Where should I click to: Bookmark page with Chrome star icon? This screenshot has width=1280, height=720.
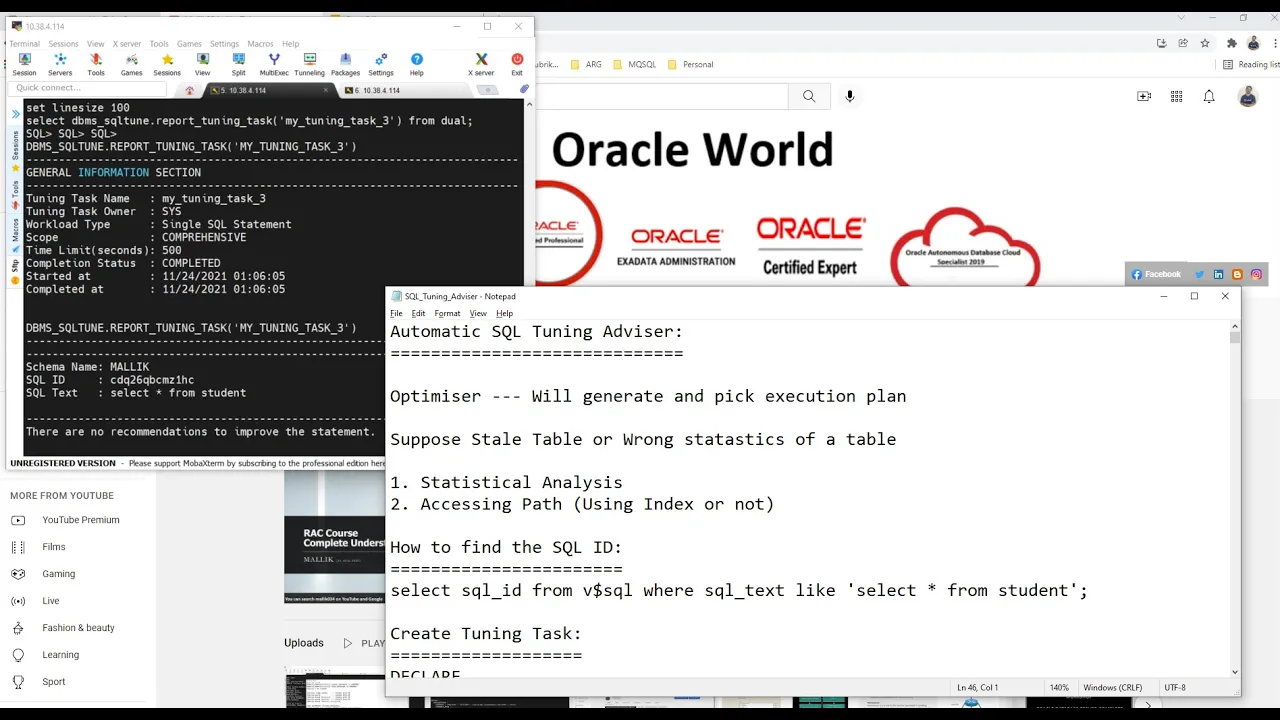pyautogui.click(x=1205, y=43)
